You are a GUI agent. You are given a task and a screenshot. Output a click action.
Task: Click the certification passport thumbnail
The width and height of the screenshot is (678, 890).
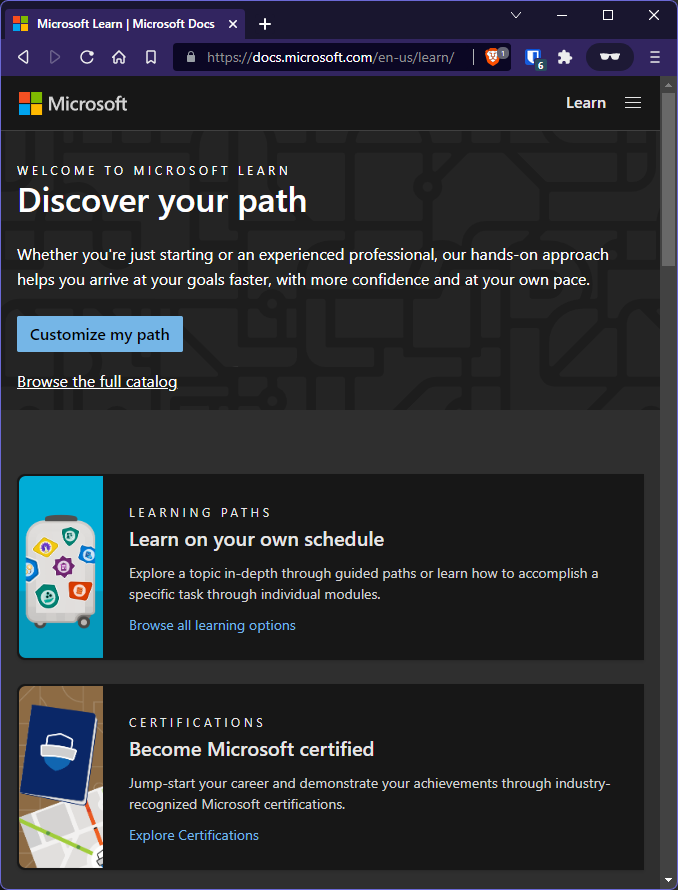(61, 777)
